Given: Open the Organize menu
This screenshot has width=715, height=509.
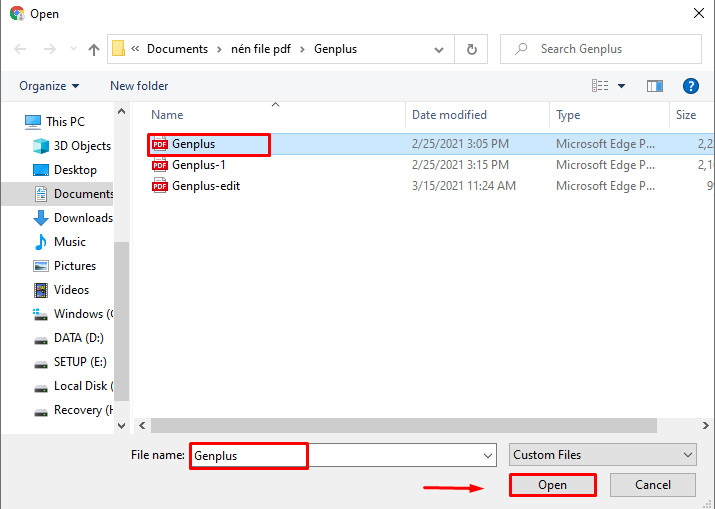Looking at the screenshot, I should click(49, 86).
